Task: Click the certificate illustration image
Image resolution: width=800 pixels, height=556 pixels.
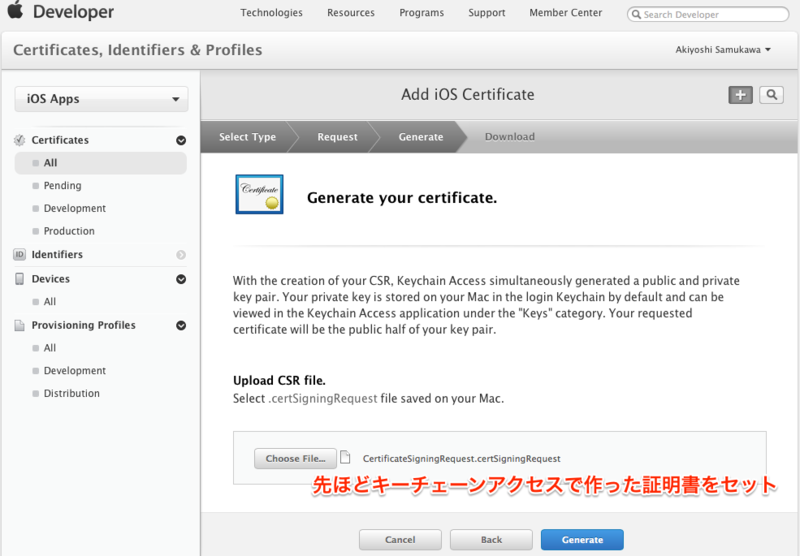Action: [x=259, y=194]
